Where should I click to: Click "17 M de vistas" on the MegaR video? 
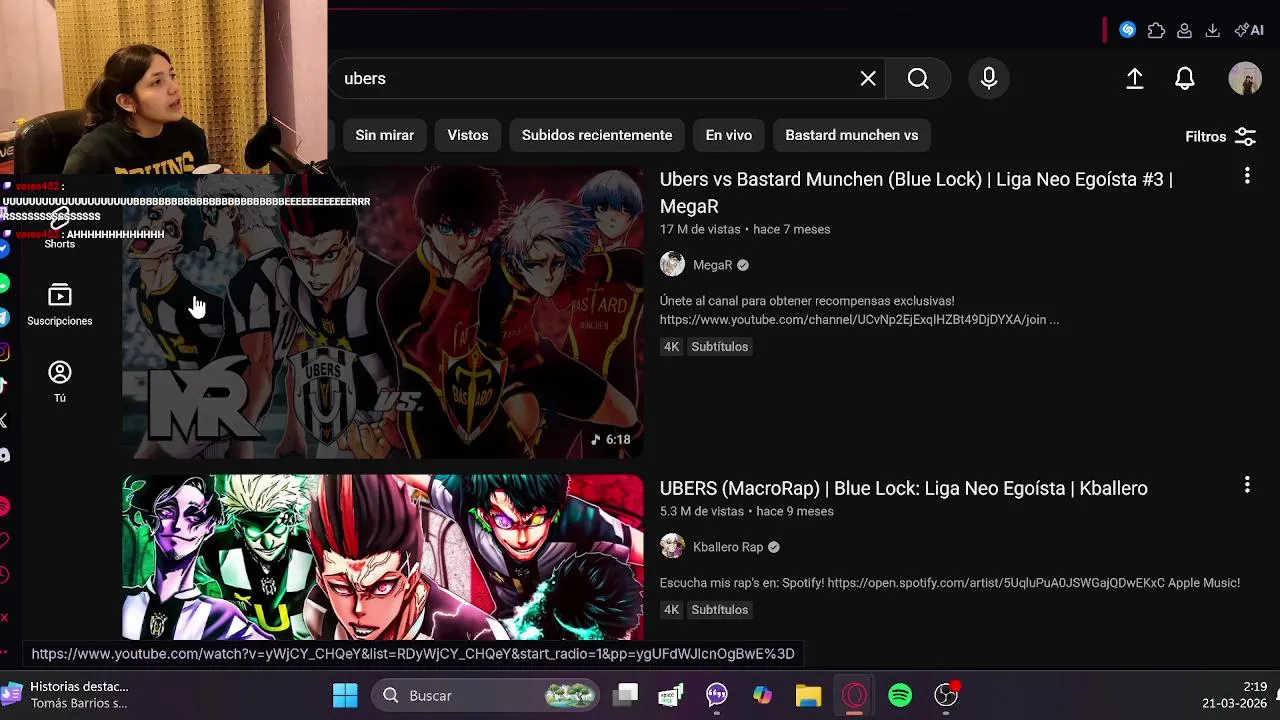pyautogui.click(x=700, y=229)
